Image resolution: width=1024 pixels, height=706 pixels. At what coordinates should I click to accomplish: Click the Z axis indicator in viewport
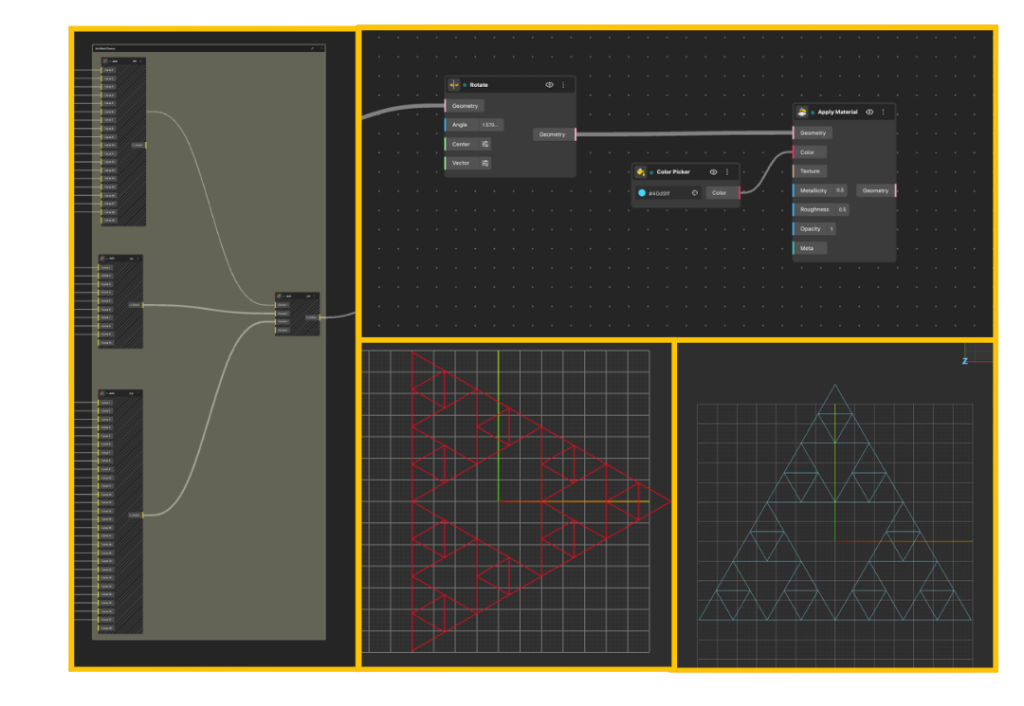965,361
